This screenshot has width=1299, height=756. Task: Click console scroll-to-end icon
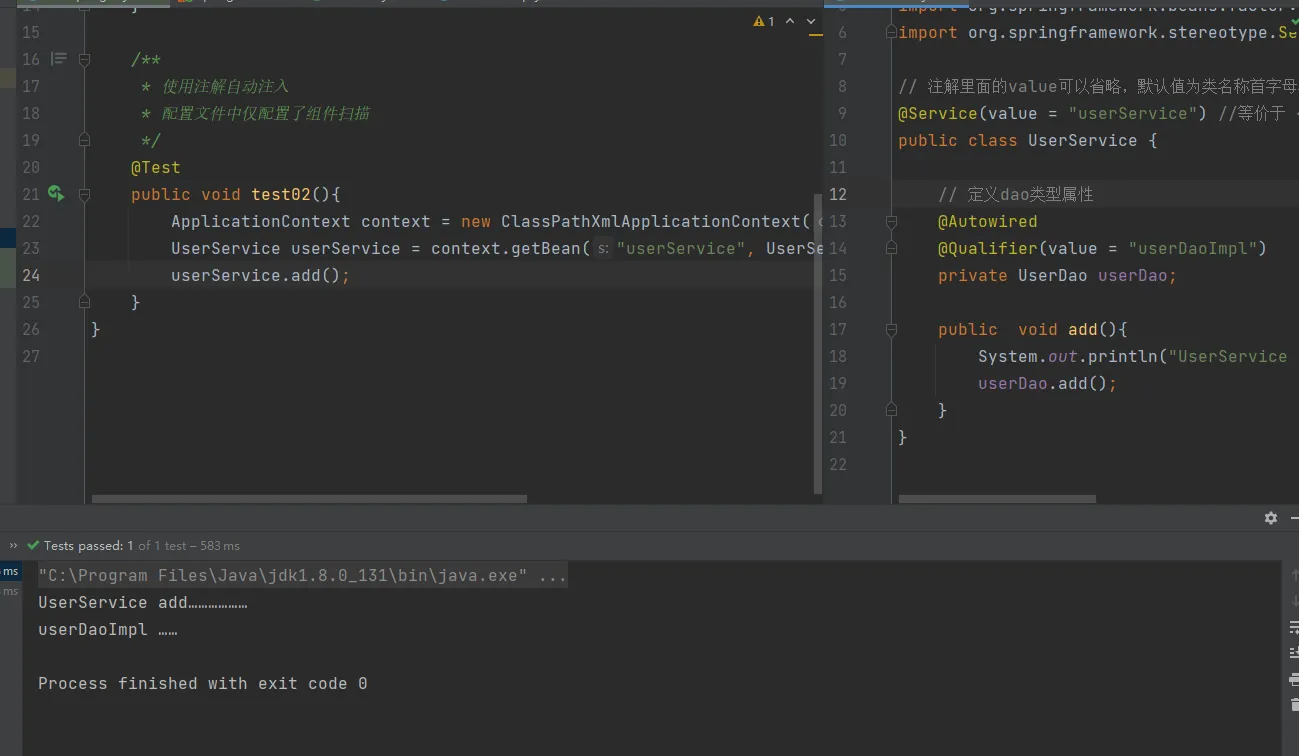pyautogui.click(x=1292, y=653)
